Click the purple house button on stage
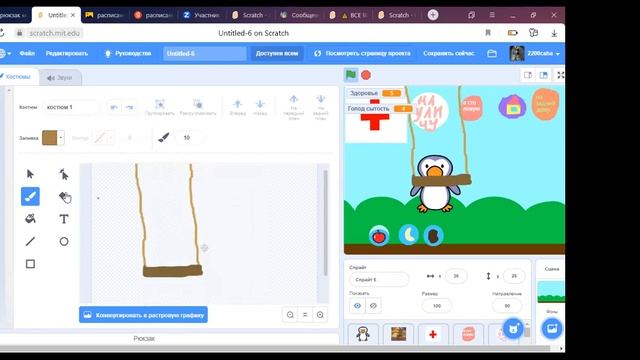The image size is (640, 360). [x=512, y=107]
